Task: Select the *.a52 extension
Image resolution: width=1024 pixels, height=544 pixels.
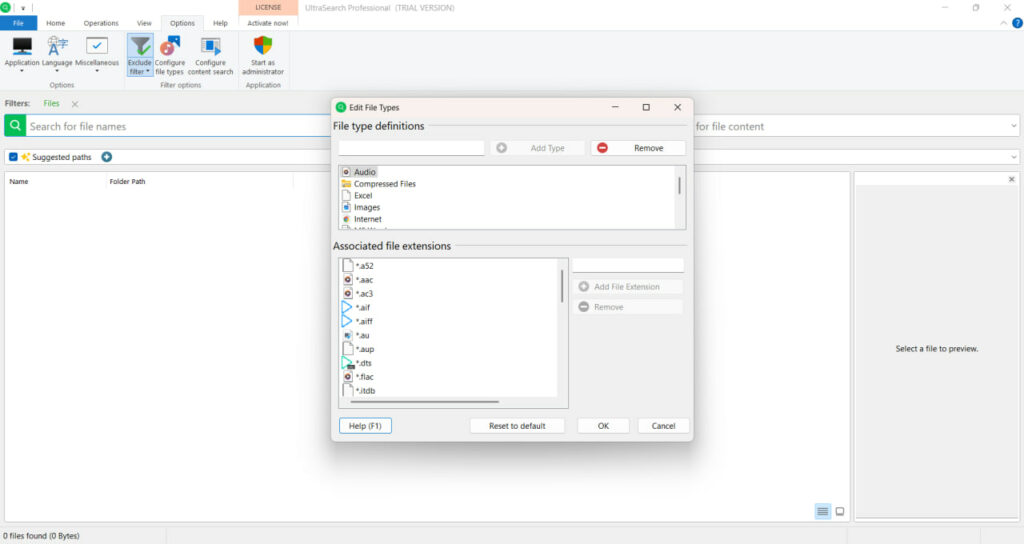Action: pyautogui.click(x=359, y=266)
